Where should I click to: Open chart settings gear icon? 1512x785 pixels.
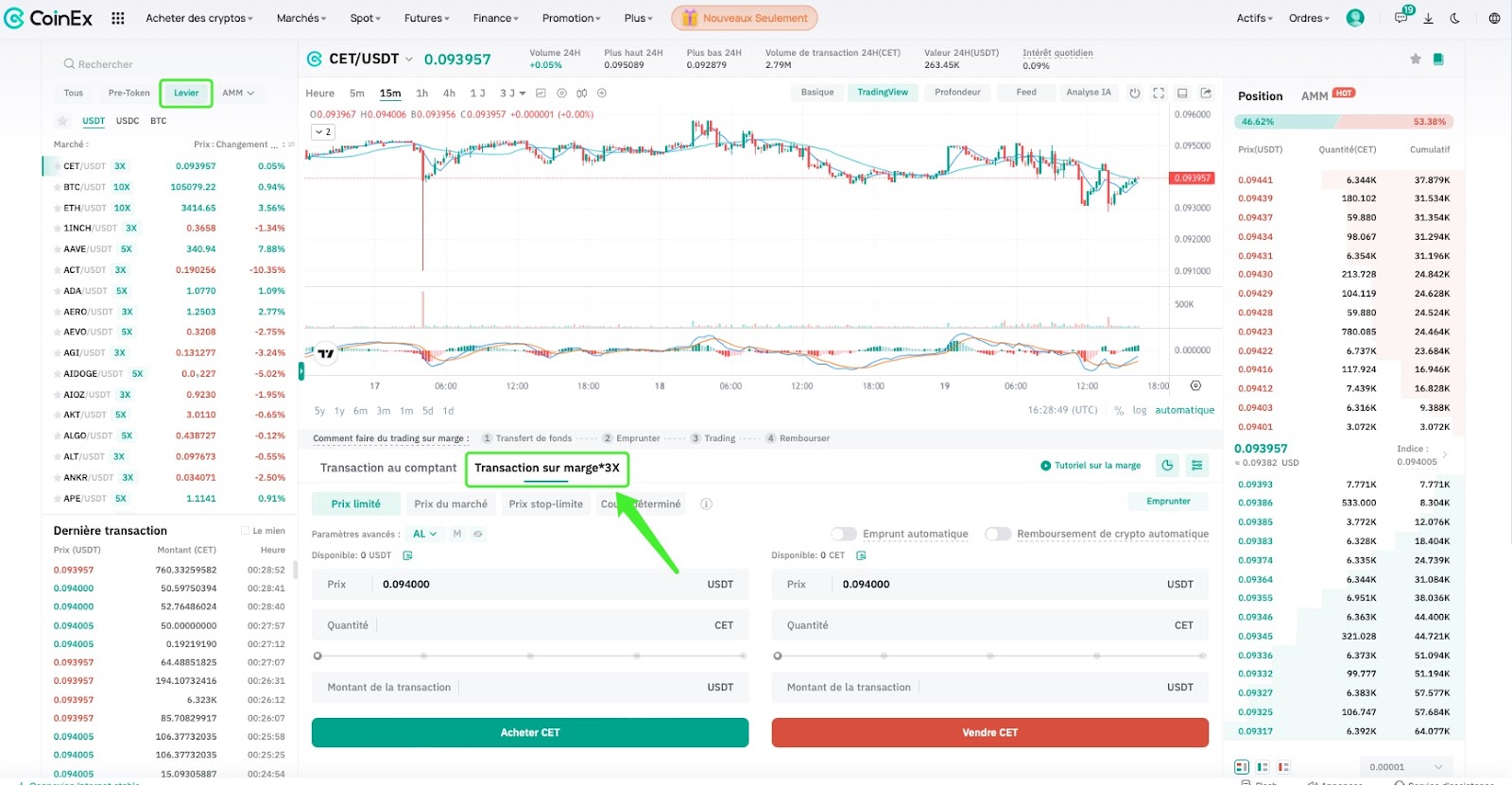point(561,93)
